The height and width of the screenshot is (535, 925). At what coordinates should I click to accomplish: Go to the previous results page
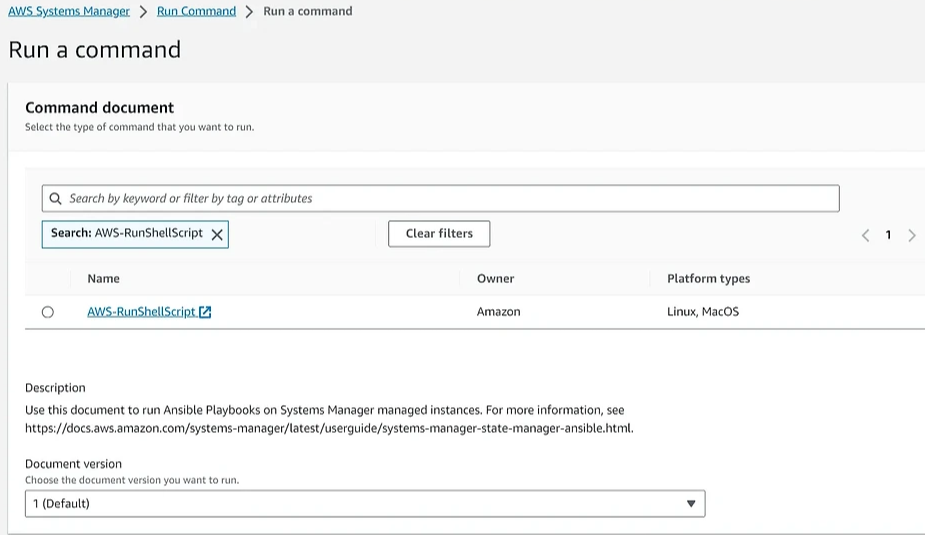(x=865, y=235)
